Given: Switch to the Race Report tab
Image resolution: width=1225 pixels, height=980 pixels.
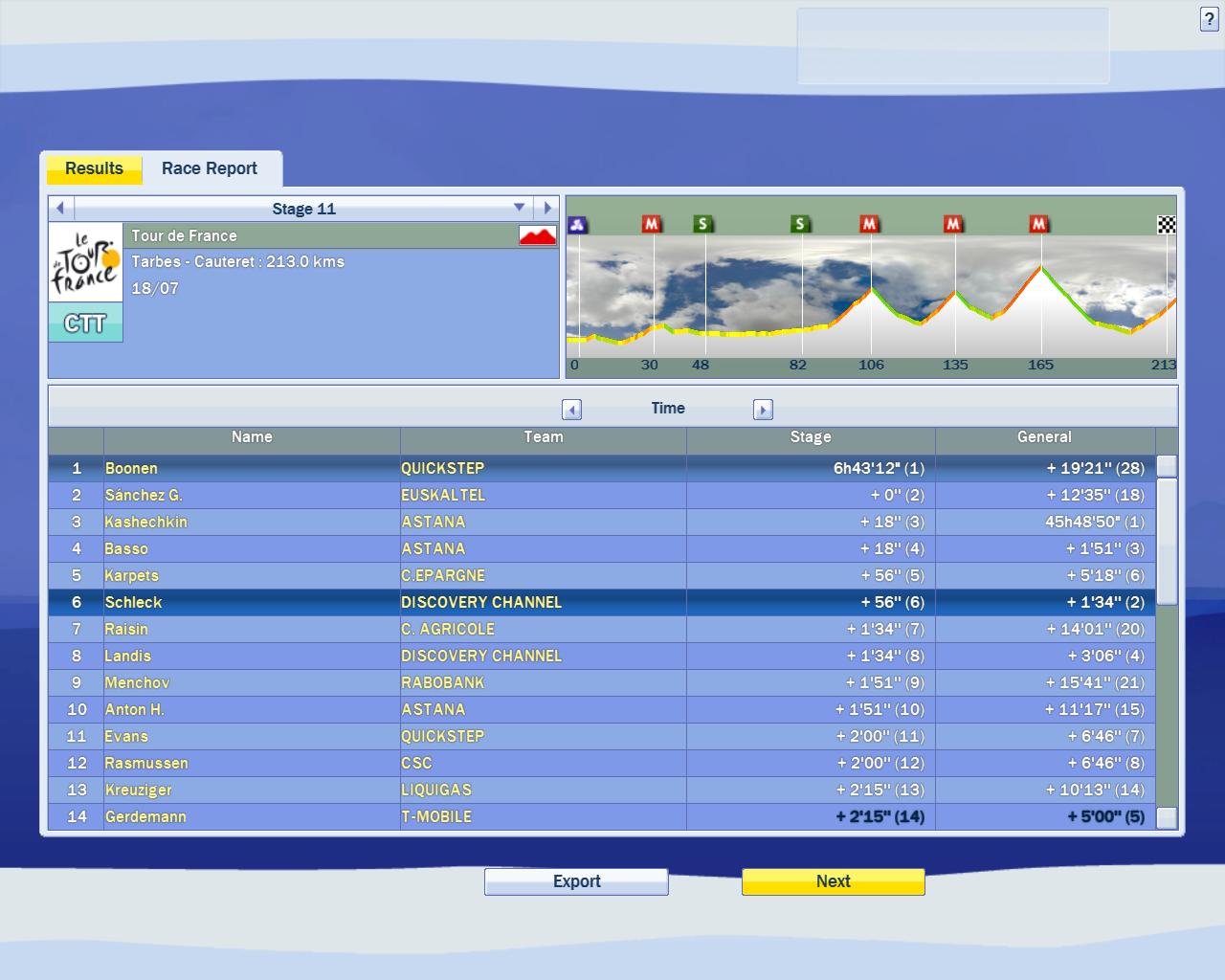Looking at the screenshot, I should point(209,168).
